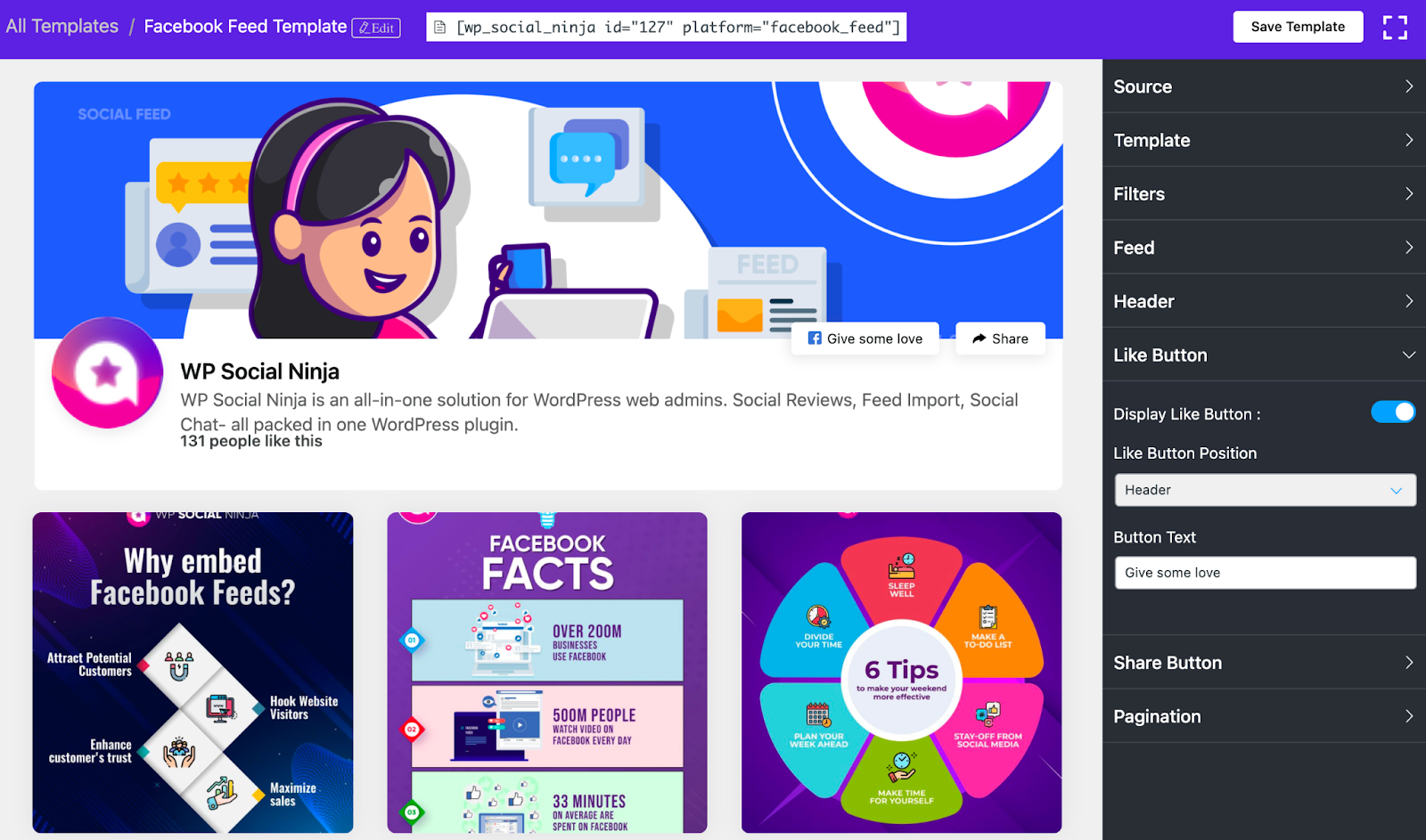
Task: Click the shortcode document copy icon
Action: tap(439, 28)
